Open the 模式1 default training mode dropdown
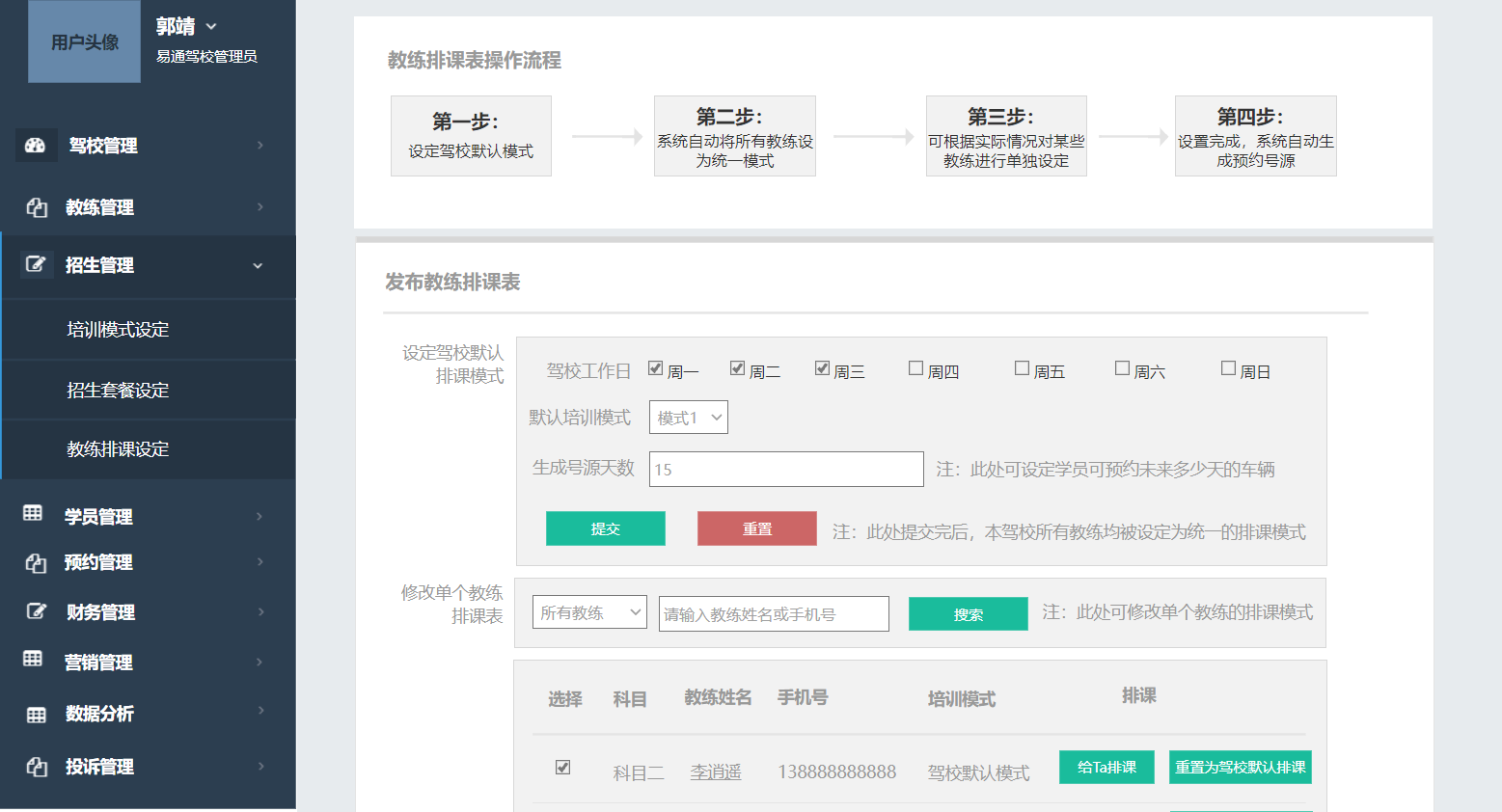1502x812 pixels. pos(689,418)
